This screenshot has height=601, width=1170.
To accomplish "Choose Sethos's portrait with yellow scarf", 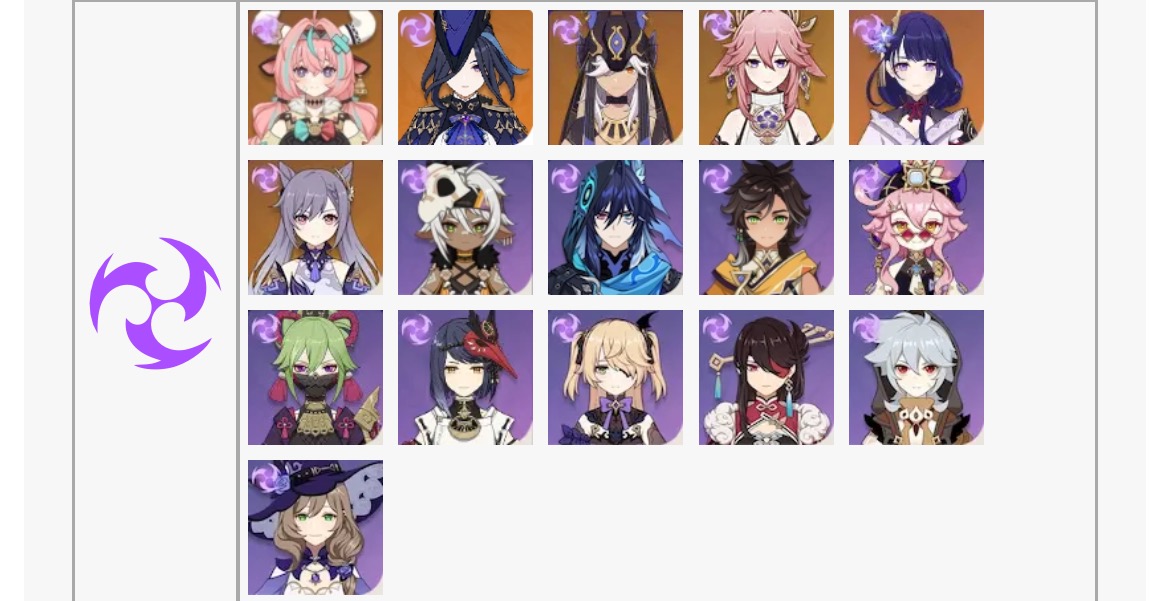I will pyautogui.click(x=766, y=228).
